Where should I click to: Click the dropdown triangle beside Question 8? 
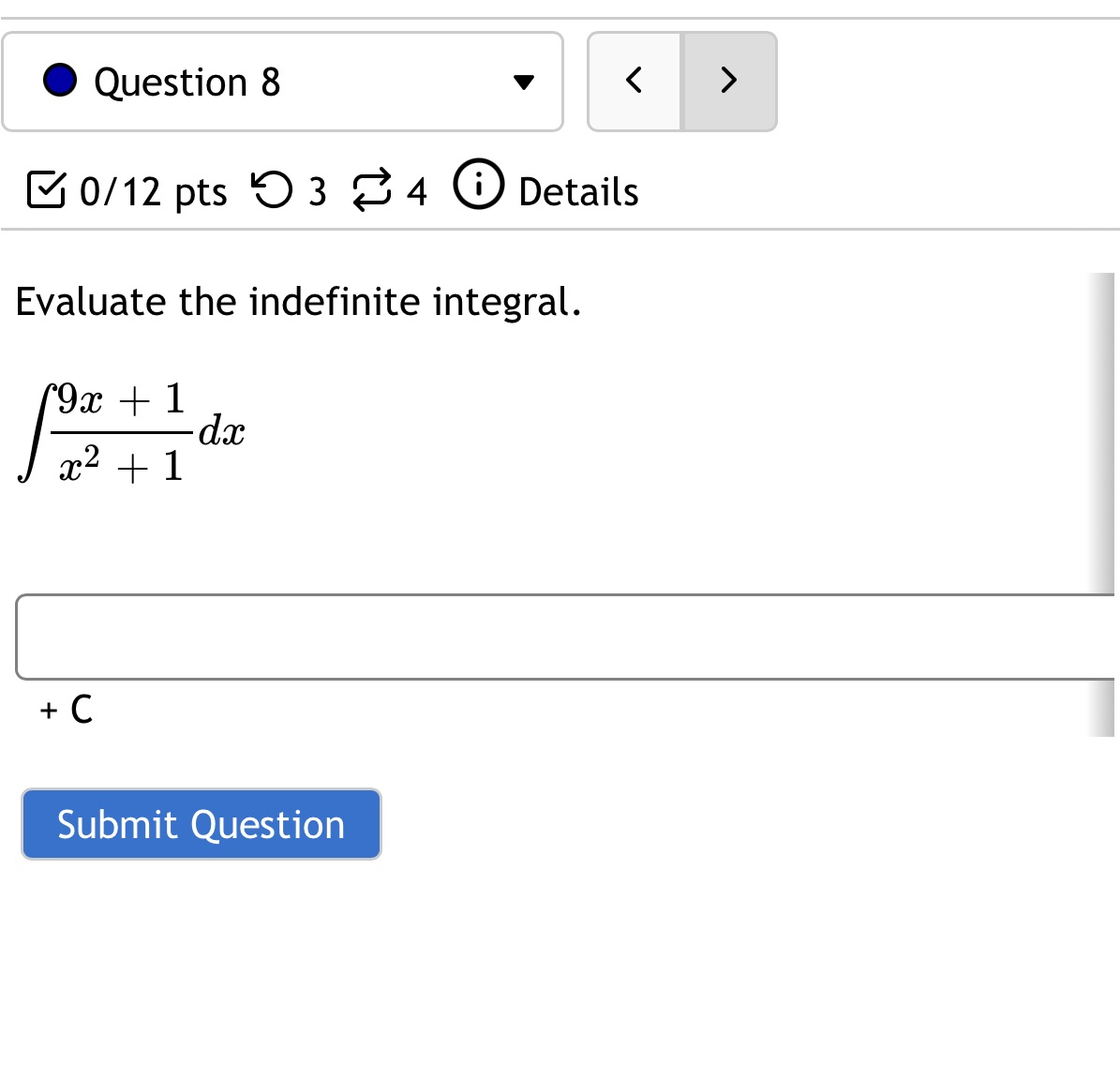(x=524, y=82)
